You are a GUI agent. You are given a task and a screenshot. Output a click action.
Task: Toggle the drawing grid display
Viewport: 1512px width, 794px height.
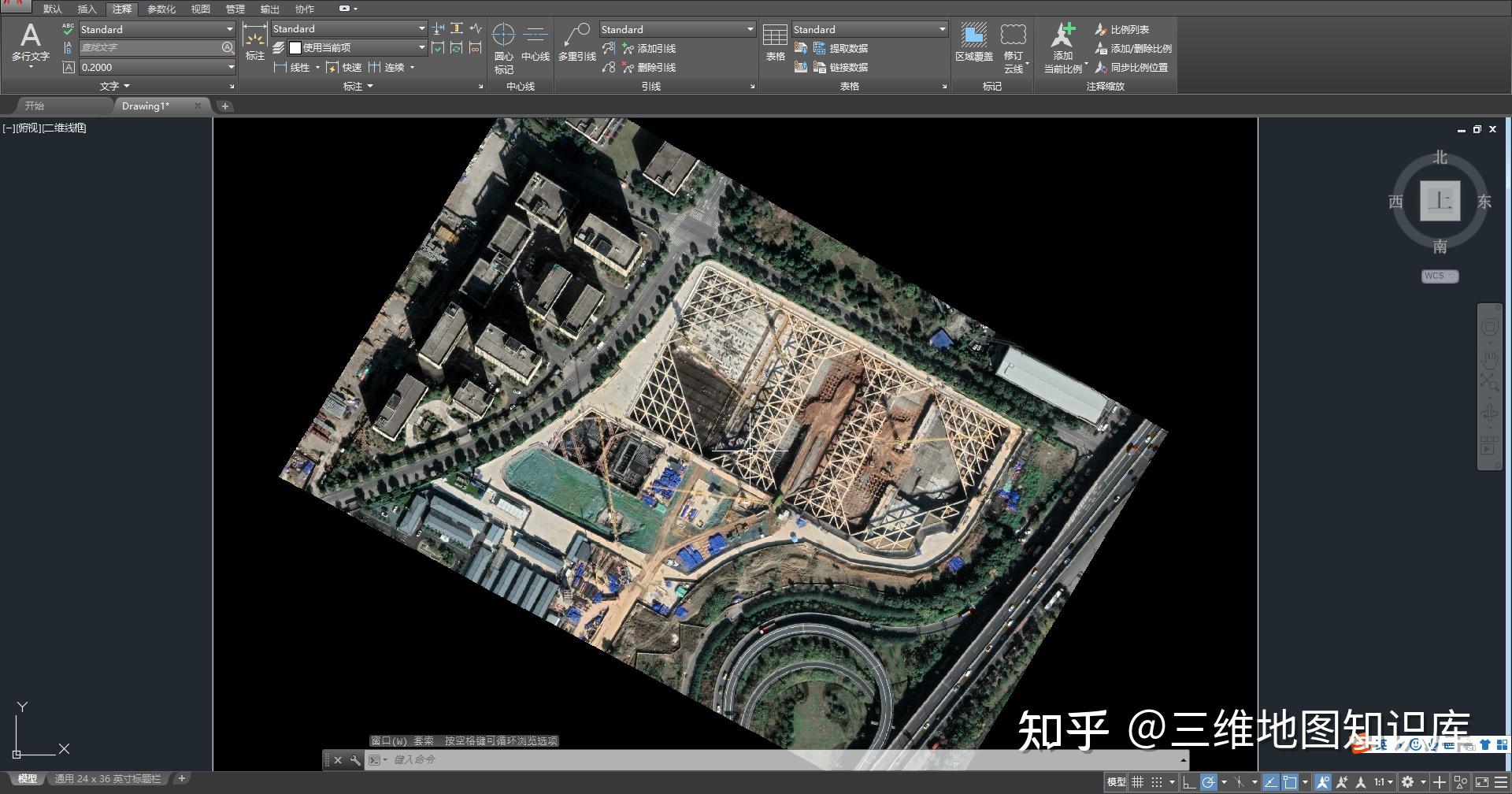coord(1137,782)
